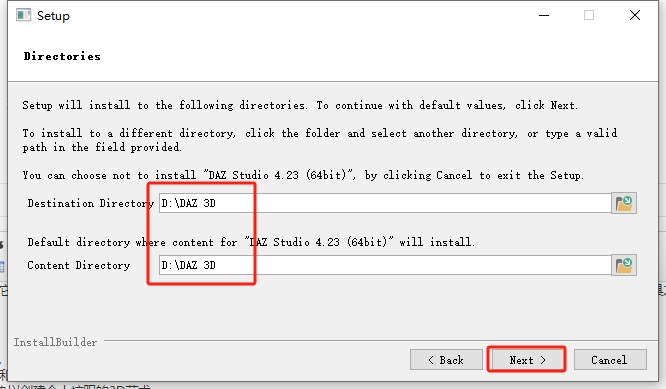
Task: Proceed with the Next button
Action: click(527, 360)
